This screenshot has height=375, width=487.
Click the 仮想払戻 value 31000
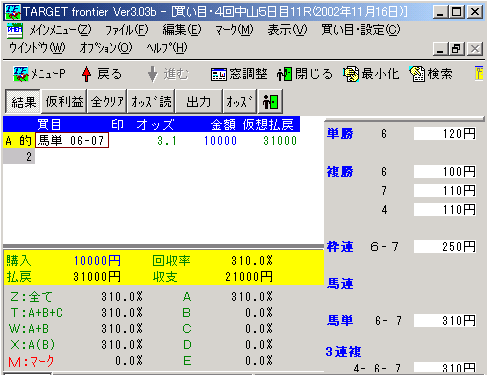pyautogui.click(x=280, y=141)
